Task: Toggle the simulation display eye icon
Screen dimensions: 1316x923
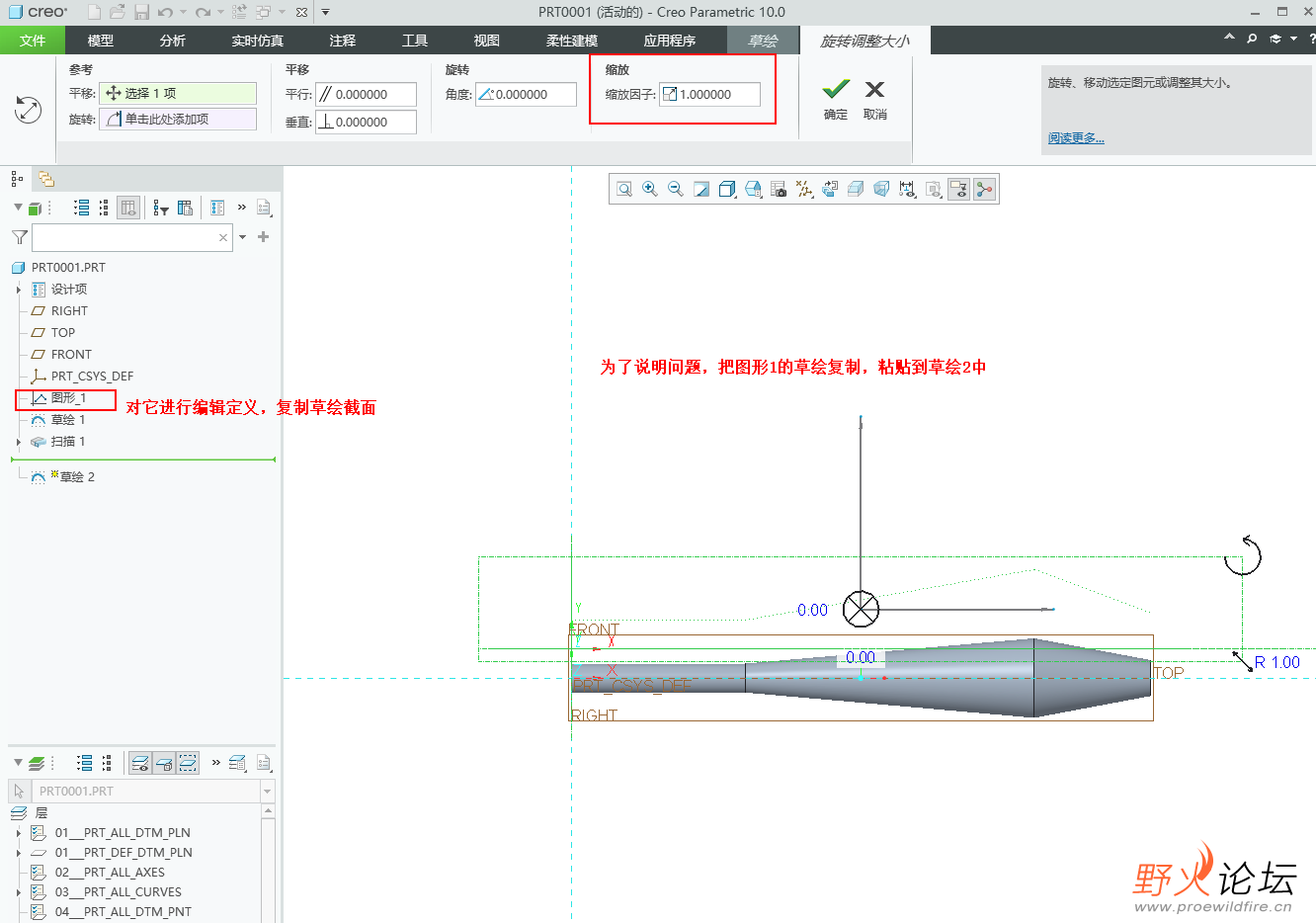Action: click(x=933, y=189)
